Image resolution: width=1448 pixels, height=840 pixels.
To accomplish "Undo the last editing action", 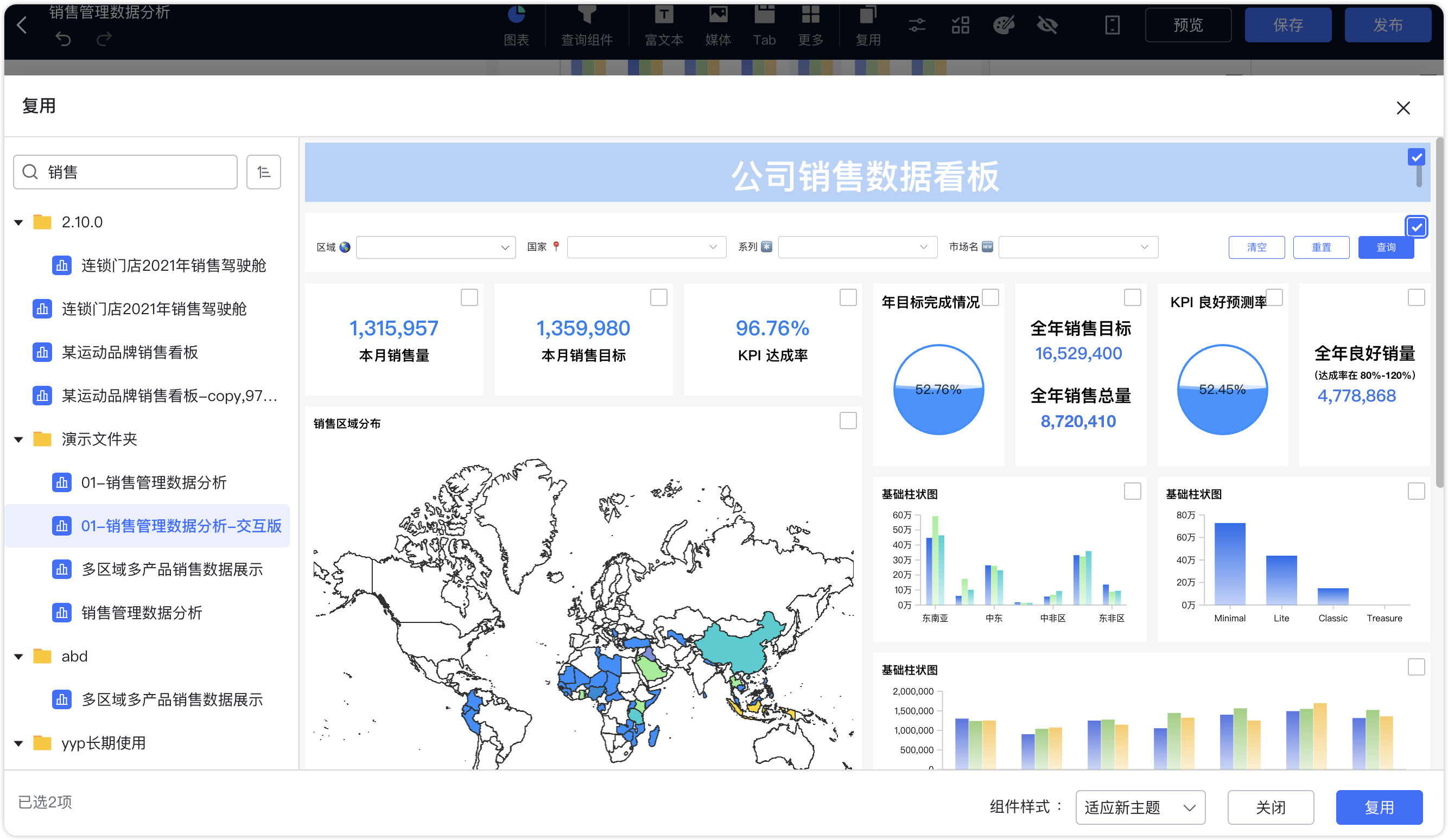I will [63, 39].
